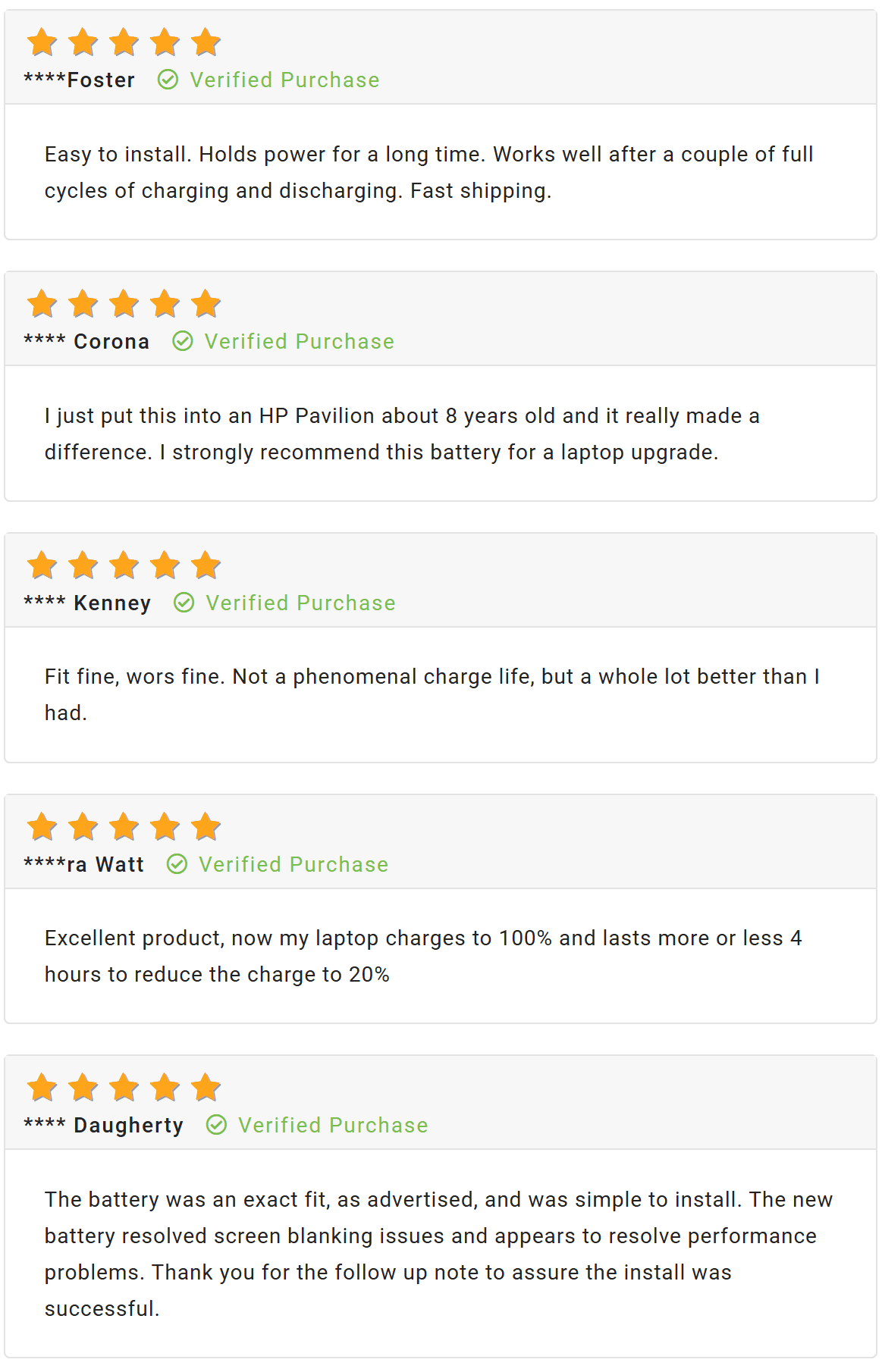Click the 'Fit fine, wors fine' review text
Image resolution: width=882 pixels, height=1372 pixels.
click(x=432, y=694)
